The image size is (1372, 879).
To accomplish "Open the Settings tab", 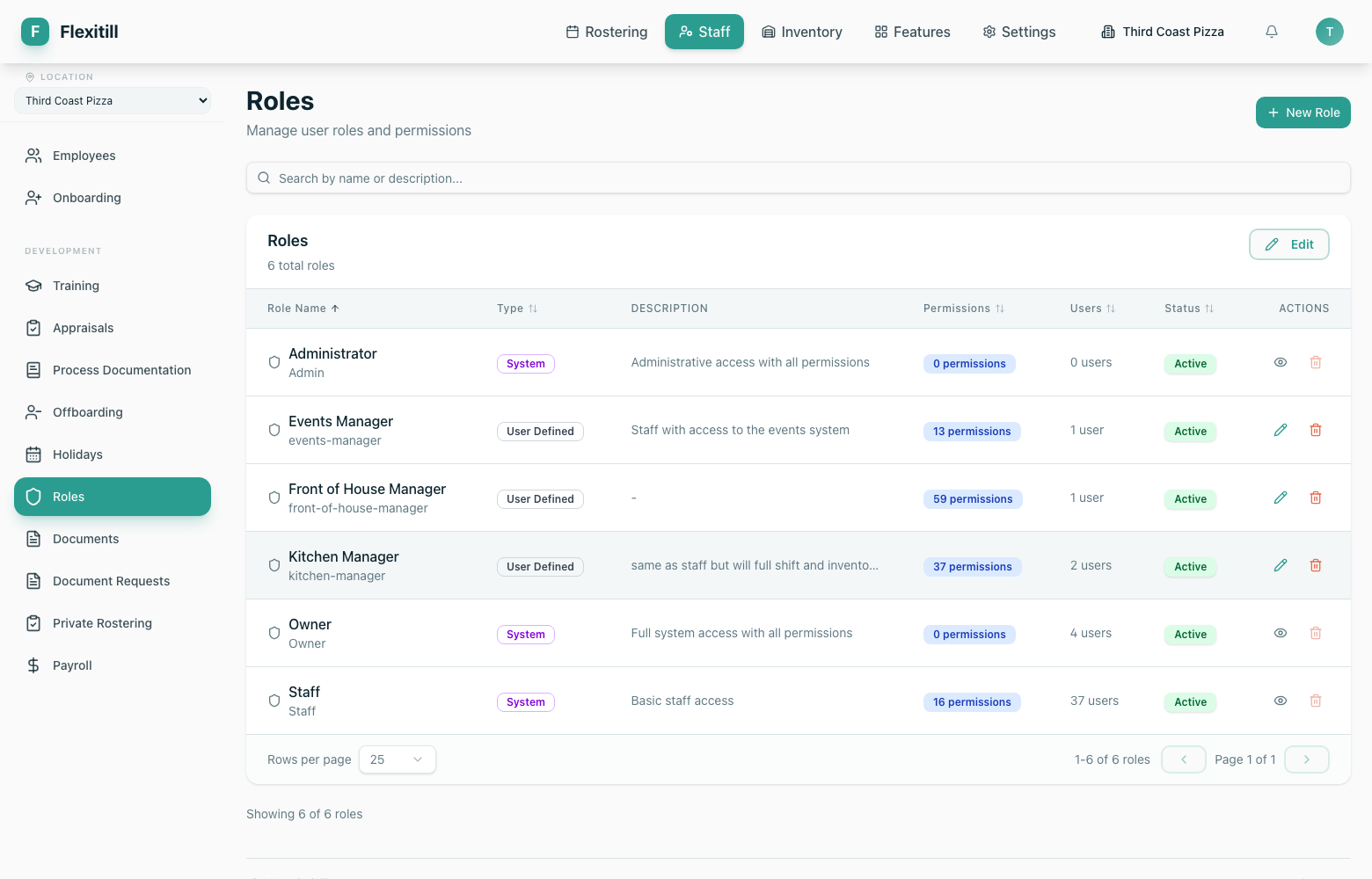I will tap(1019, 32).
